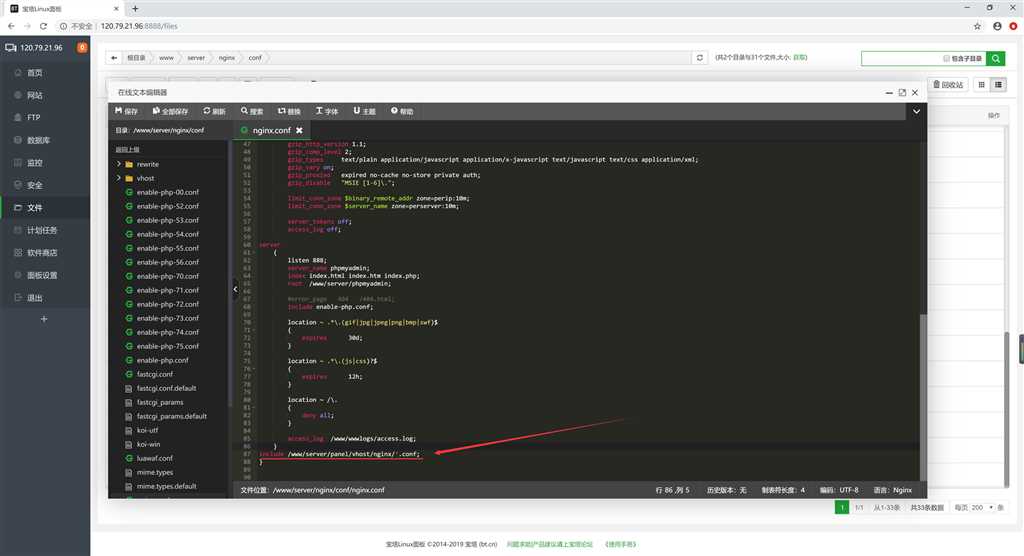Screen dimensions: 1024x556
Task: Click www breadcrumb in path bar
Action: pos(167,57)
